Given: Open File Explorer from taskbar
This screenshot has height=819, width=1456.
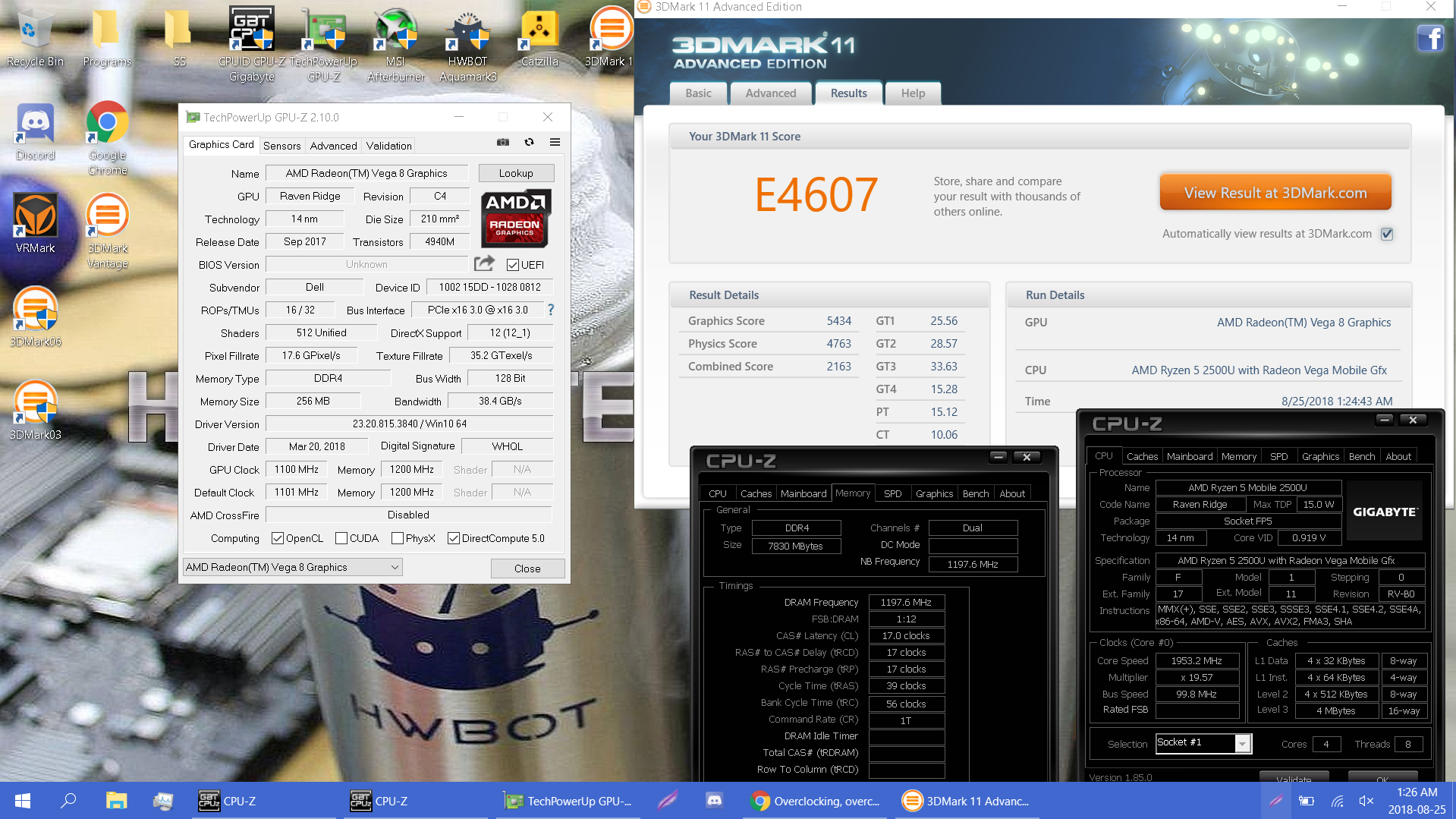Looking at the screenshot, I should click(x=116, y=801).
